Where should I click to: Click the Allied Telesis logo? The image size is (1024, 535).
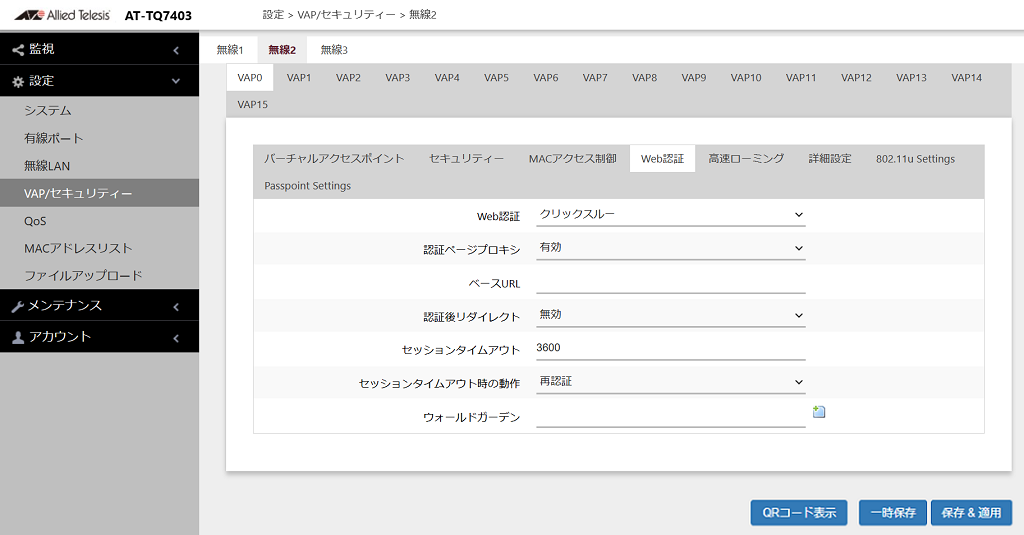pyautogui.click(x=63, y=14)
